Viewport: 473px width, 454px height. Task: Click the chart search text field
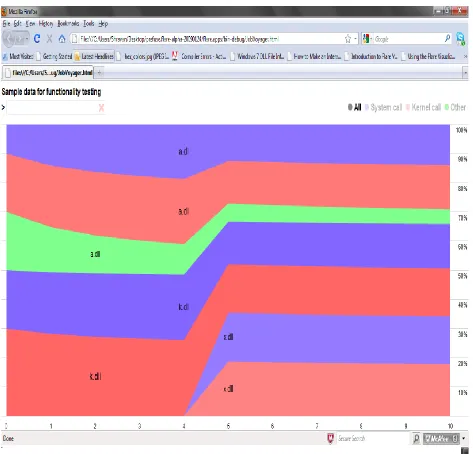coord(52,108)
